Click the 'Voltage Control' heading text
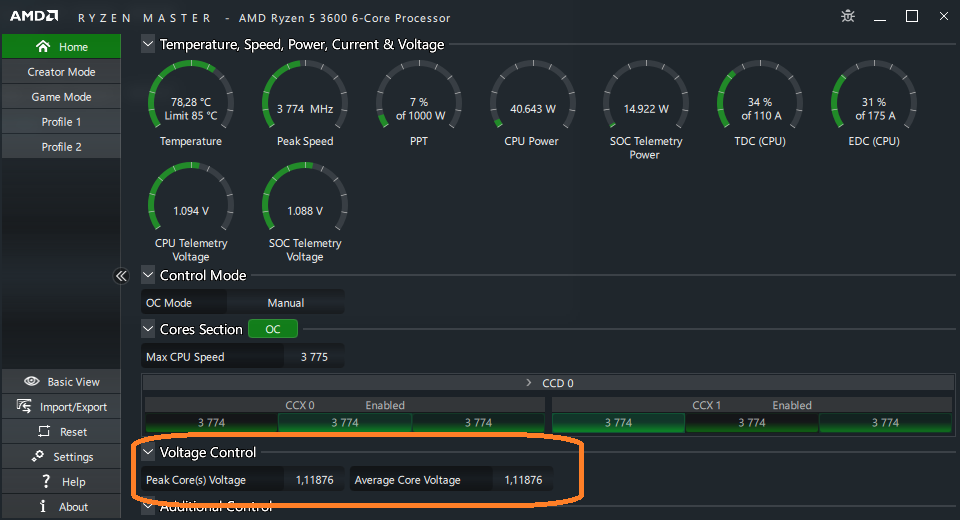This screenshot has height=520, width=960. click(x=208, y=452)
